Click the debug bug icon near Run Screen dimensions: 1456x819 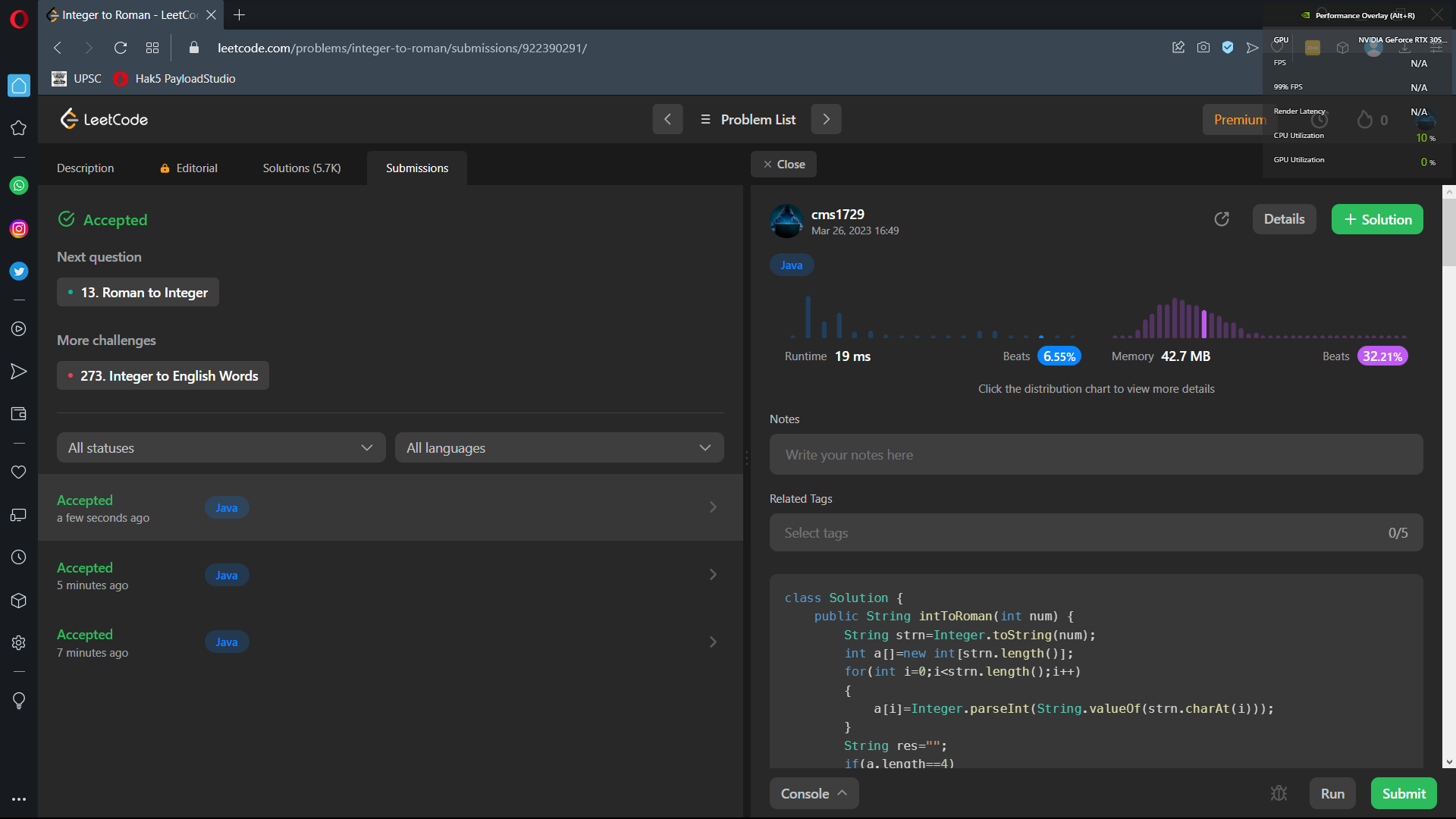[1279, 793]
